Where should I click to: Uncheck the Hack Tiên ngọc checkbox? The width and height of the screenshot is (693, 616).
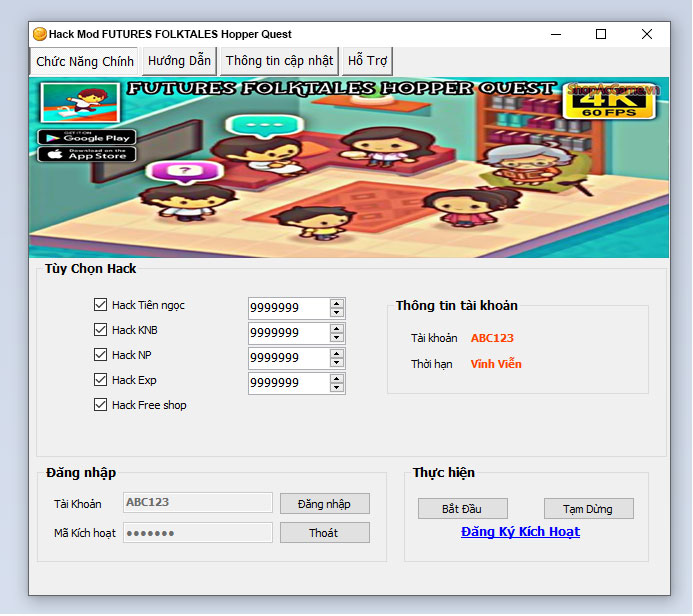tap(100, 305)
